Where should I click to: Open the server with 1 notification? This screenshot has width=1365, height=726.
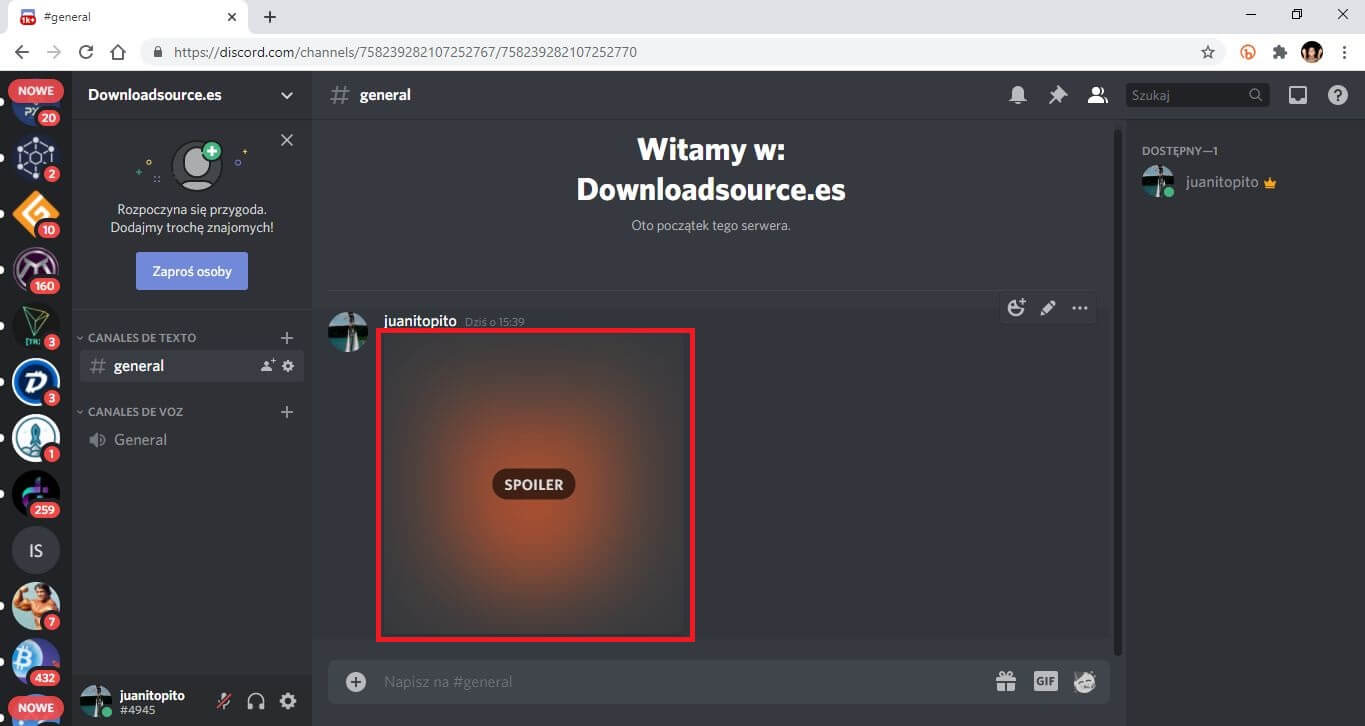36,438
